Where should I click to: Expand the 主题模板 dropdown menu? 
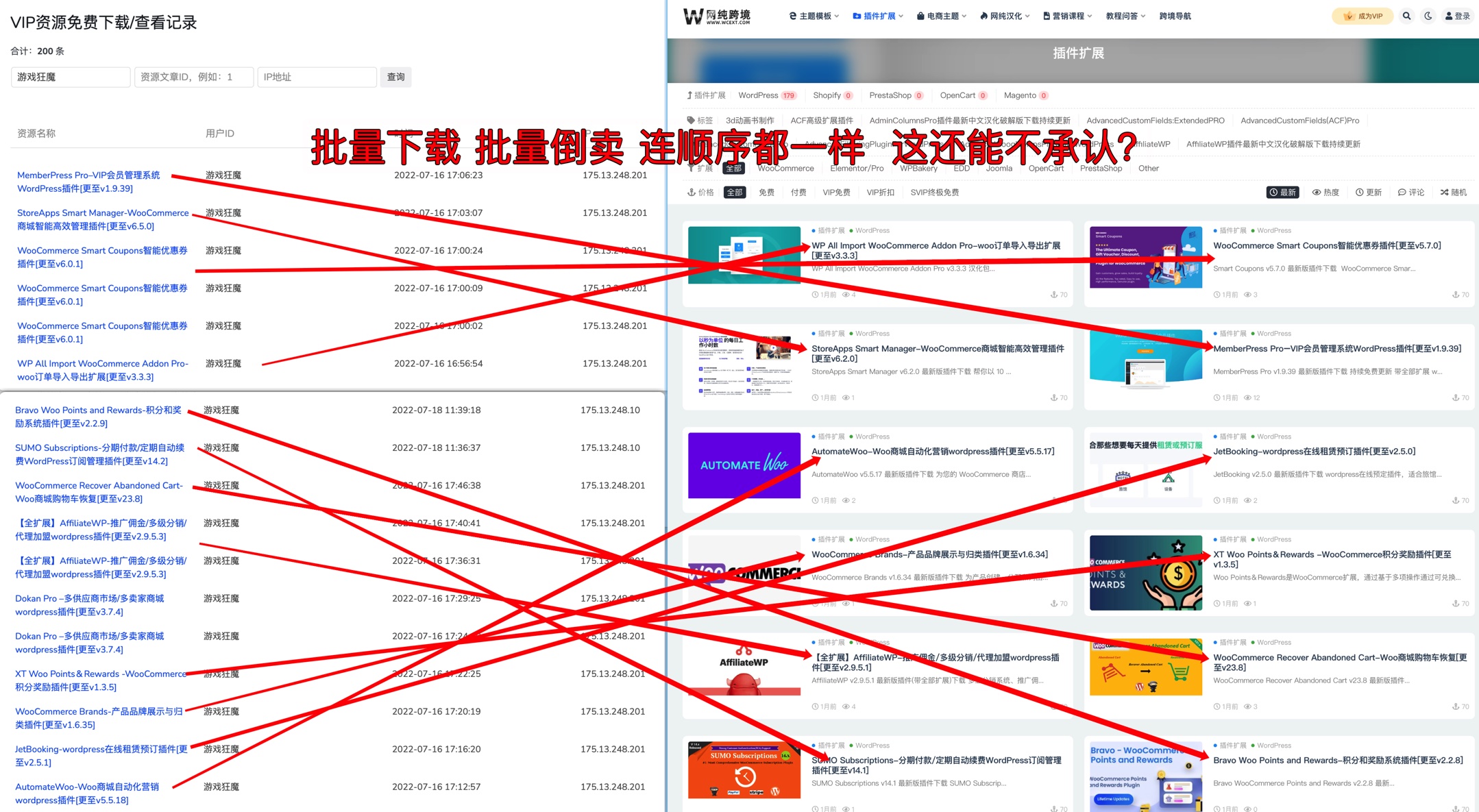pyautogui.click(x=814, y=16)
